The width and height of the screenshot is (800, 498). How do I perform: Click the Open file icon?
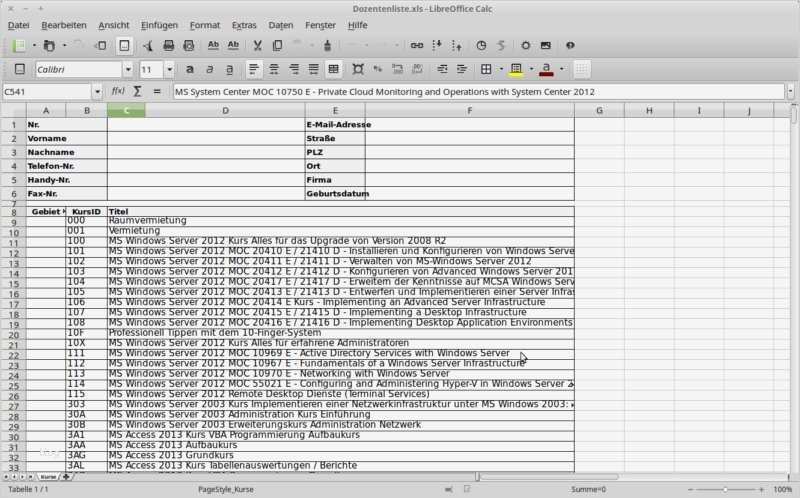pyautogui.click(x=49, y=46)
